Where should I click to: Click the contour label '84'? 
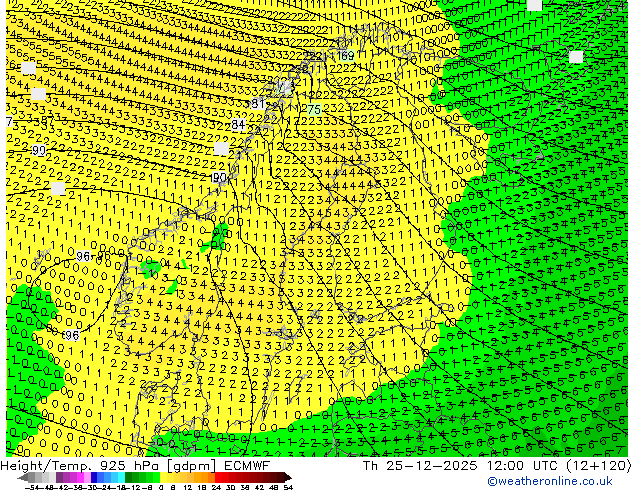click(x=238, y=125)
